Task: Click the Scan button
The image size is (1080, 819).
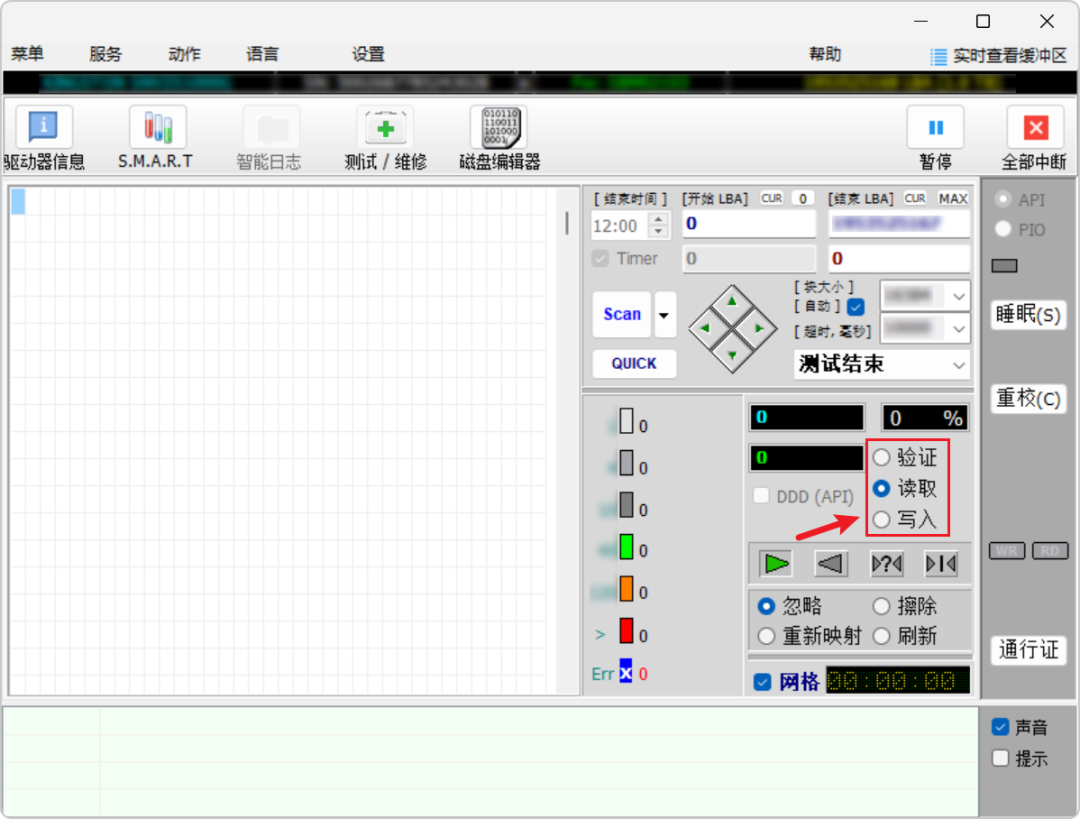Action: point(622,315)
